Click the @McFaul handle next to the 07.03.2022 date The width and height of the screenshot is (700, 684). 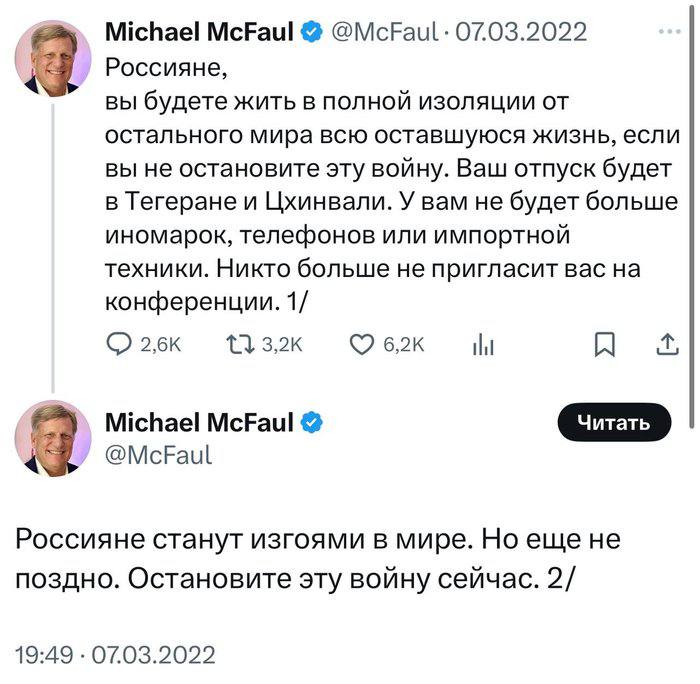[385, 33]
